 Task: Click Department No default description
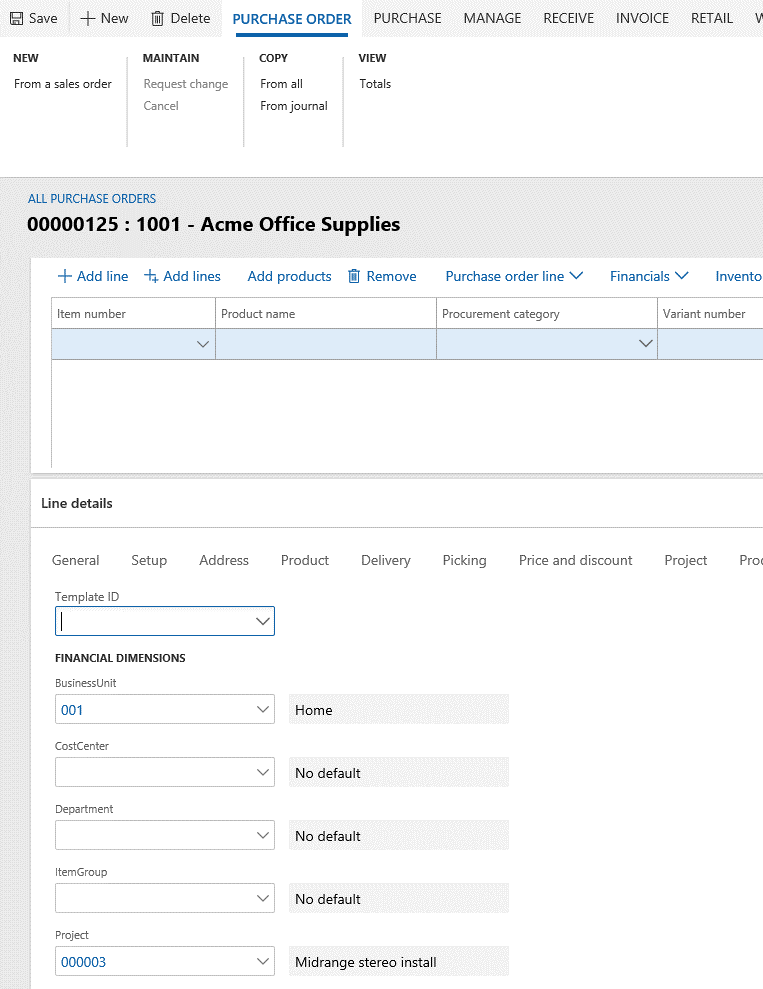click(399, 836)
